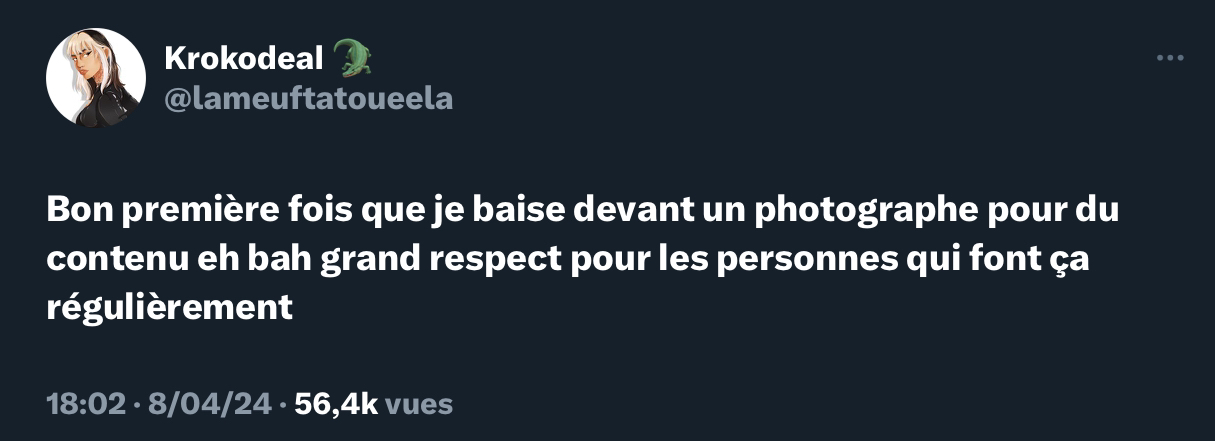
Task: Click the "vues" label
Action: tap(419, 405)
